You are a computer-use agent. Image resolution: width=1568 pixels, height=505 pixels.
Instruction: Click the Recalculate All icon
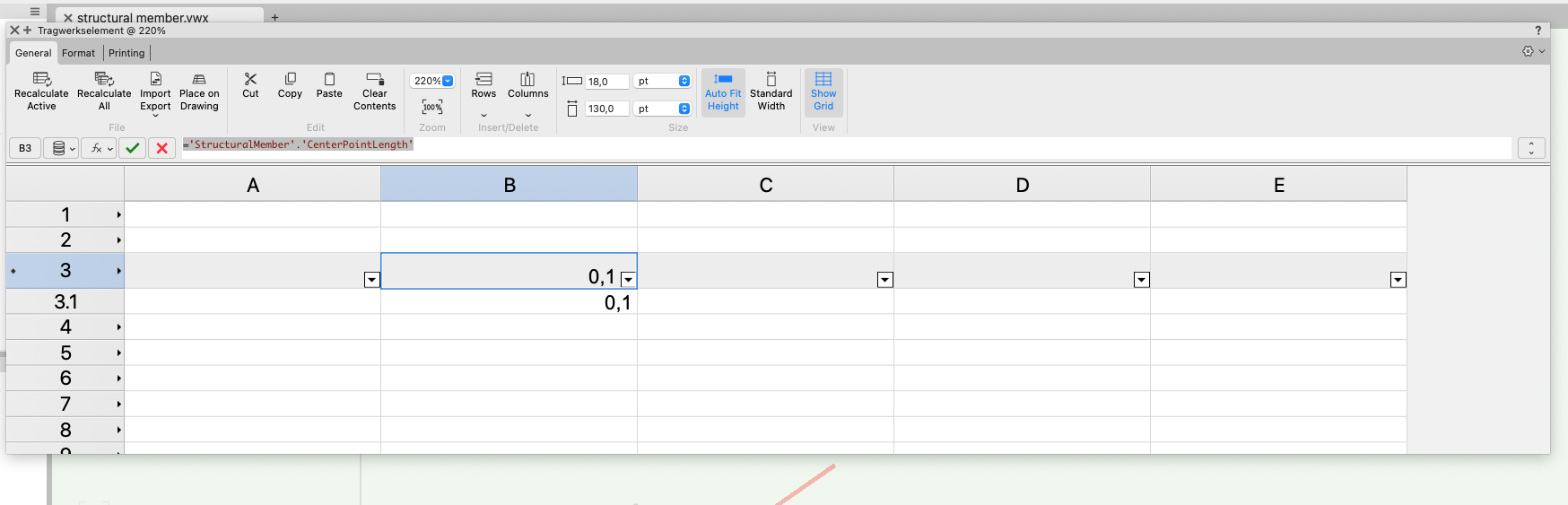pos(104,80)
